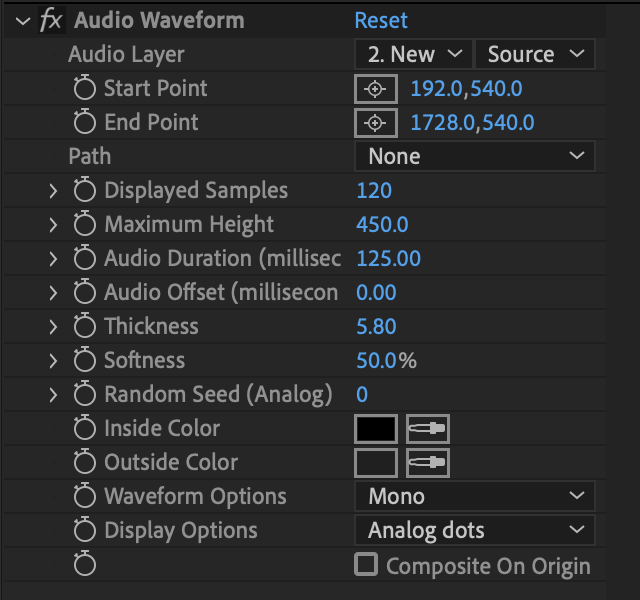Click Reset for the Audio Waveform effect
This screenshot has width=640, height=600.
(381, 21)
